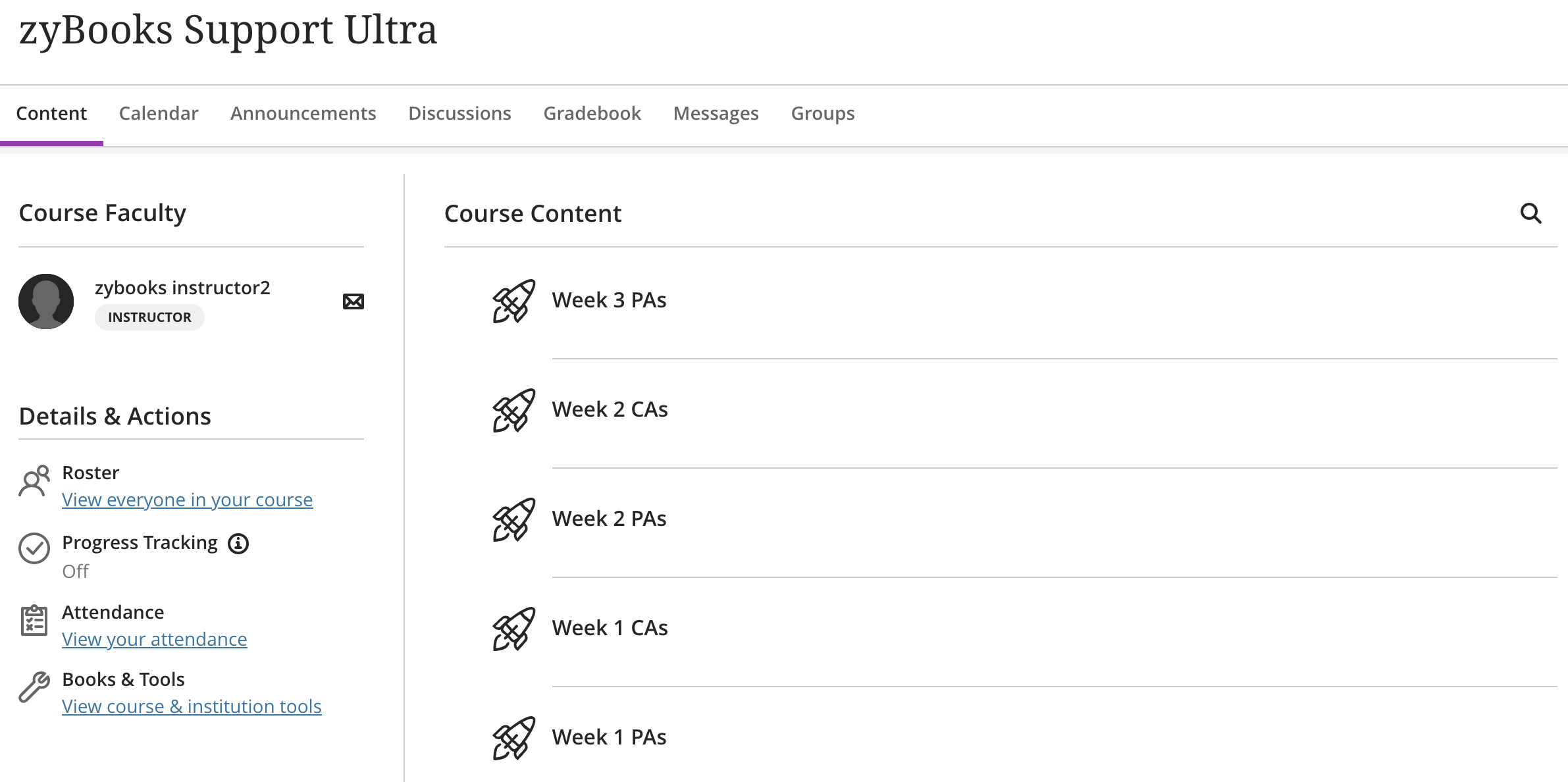Go to the Announcements tab
The width and height of the screenshot is (1568, 782).
coord(303,113)
